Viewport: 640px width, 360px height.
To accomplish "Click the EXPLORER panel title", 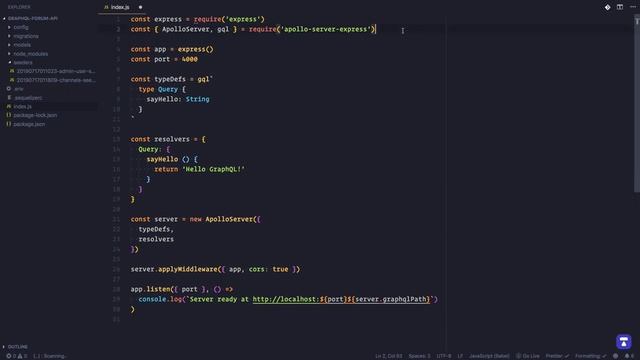I will point(19,7).
